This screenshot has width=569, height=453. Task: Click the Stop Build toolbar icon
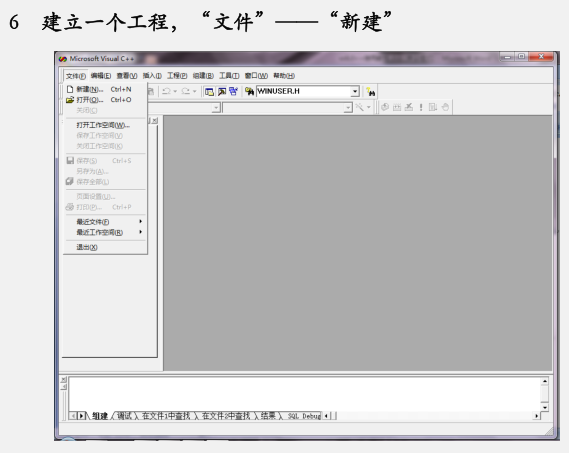coord(409,107)
